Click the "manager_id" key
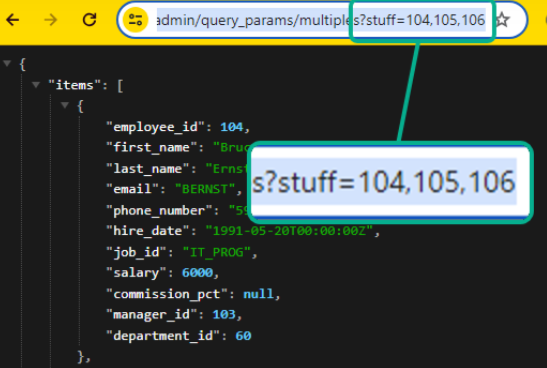Viewport: 547px width, 368px height. 151,315
